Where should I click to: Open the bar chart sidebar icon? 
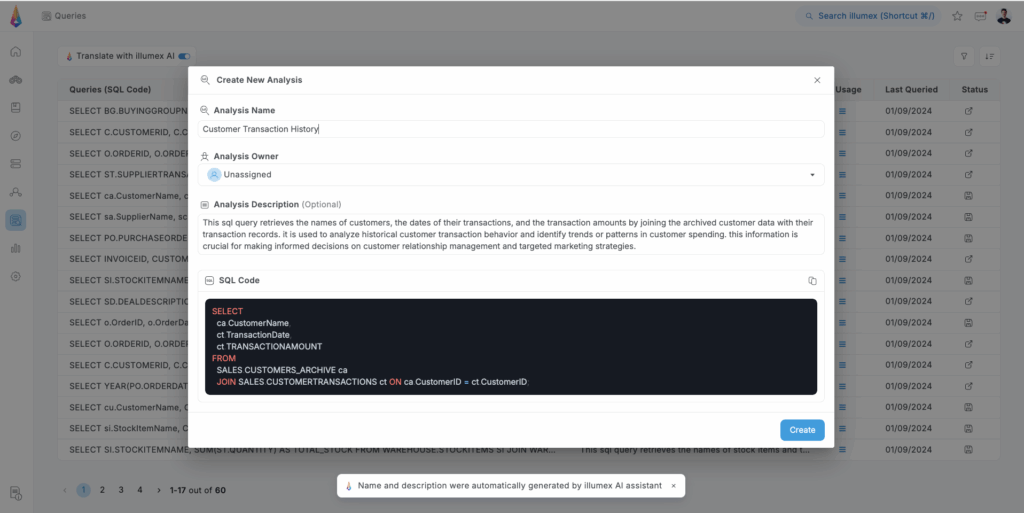15,248
